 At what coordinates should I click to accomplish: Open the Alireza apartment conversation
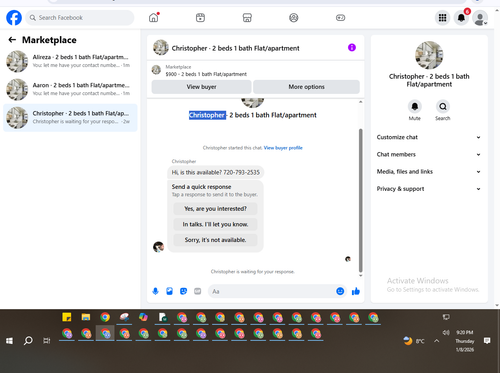pyautogui.click(x=70, y=61)
